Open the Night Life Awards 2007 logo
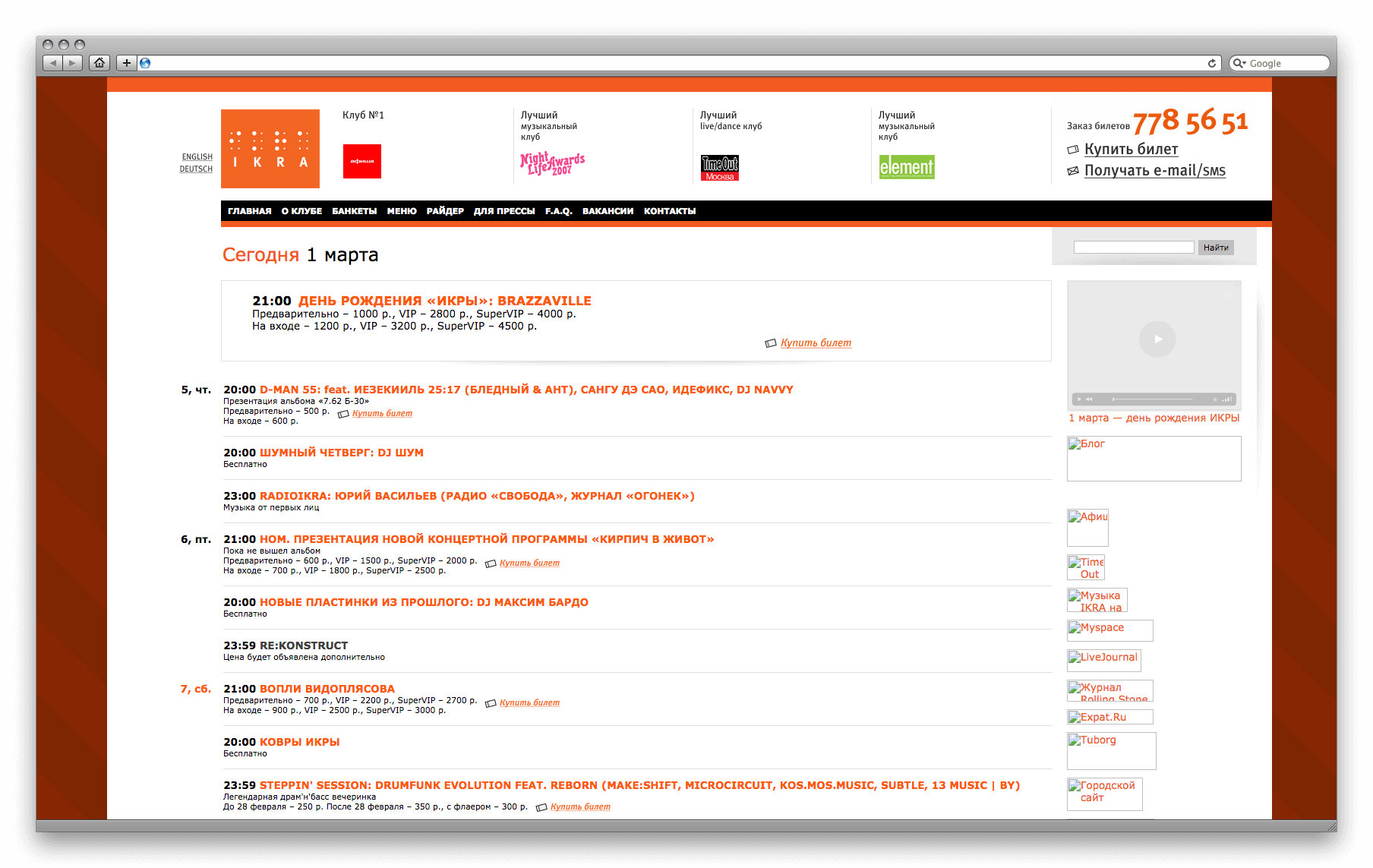Screen dimensions: 1373x868 click(x=552, y=163)
